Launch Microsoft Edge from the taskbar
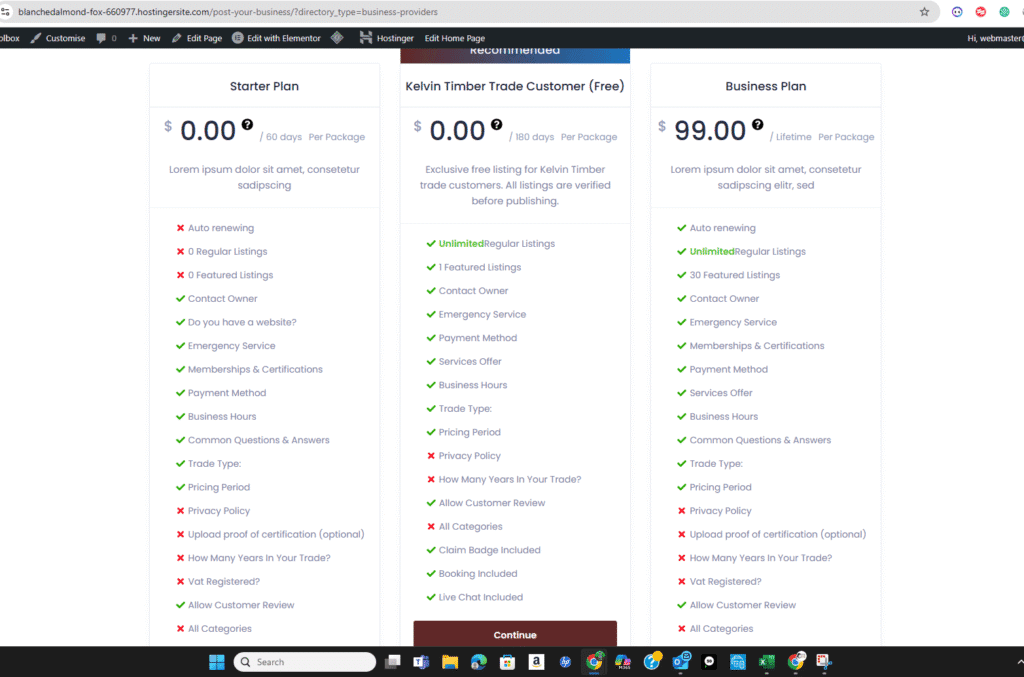This screenshot has height=677, width=1024. tap(479, 662)
